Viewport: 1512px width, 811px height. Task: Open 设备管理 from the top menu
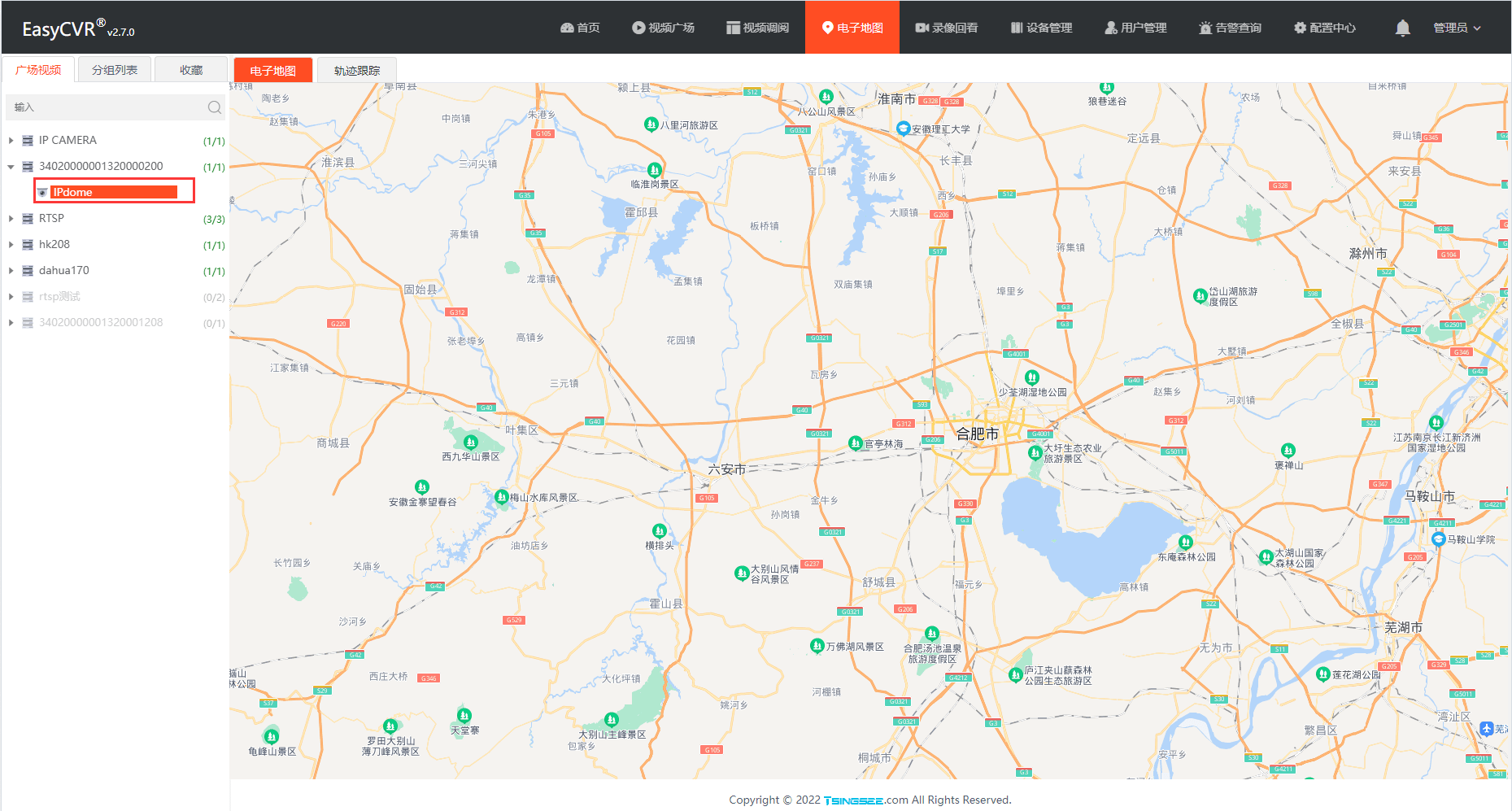(x=1041, y=28)
